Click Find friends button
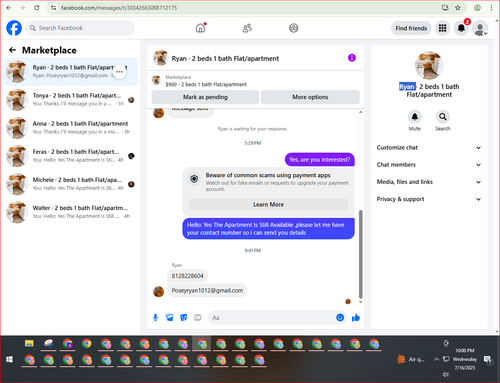The width and height of the screenshot is (500, 383). click(x=411, y=28)
